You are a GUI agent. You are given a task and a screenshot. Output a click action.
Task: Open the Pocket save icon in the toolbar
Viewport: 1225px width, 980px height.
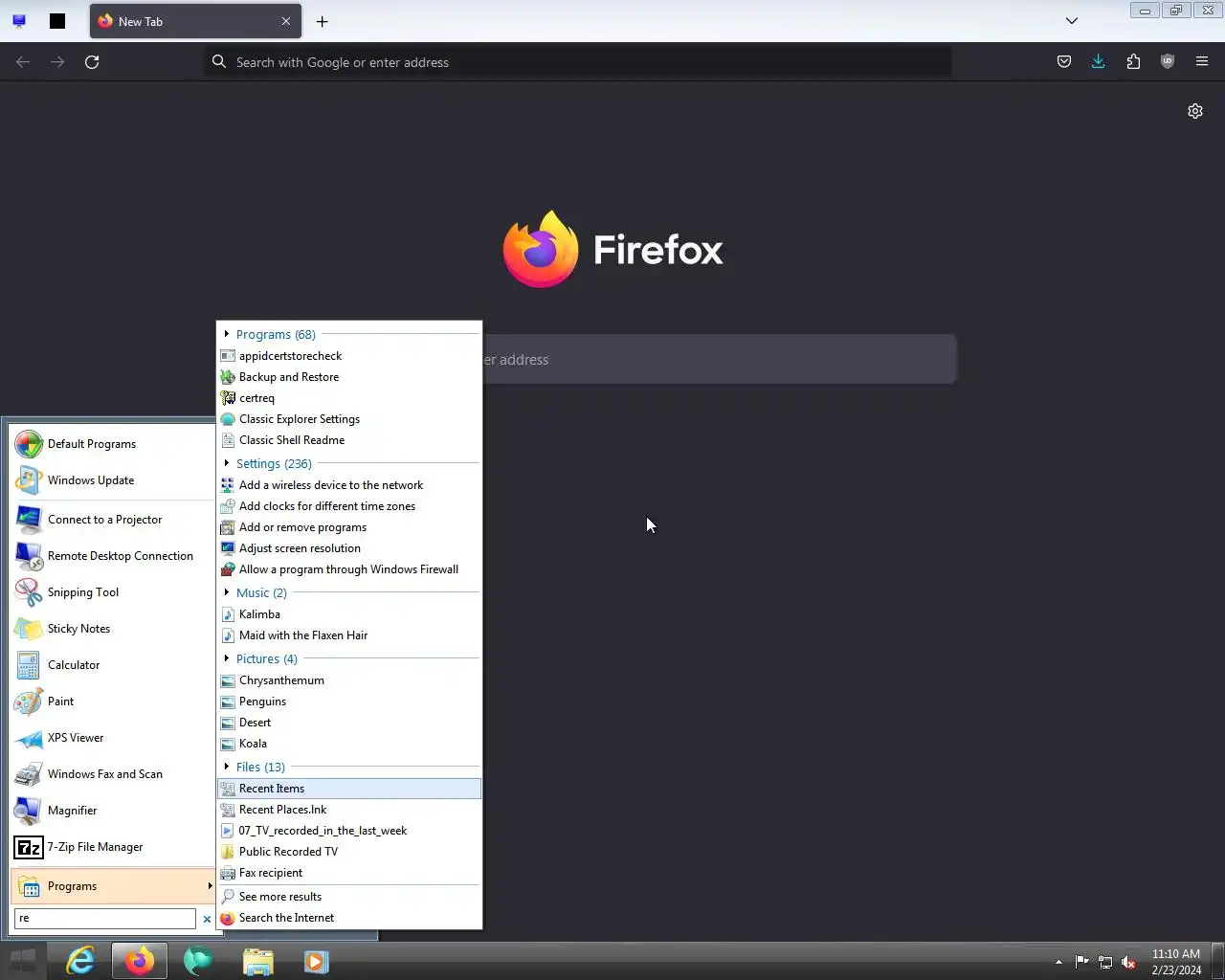click(1063, 62)
